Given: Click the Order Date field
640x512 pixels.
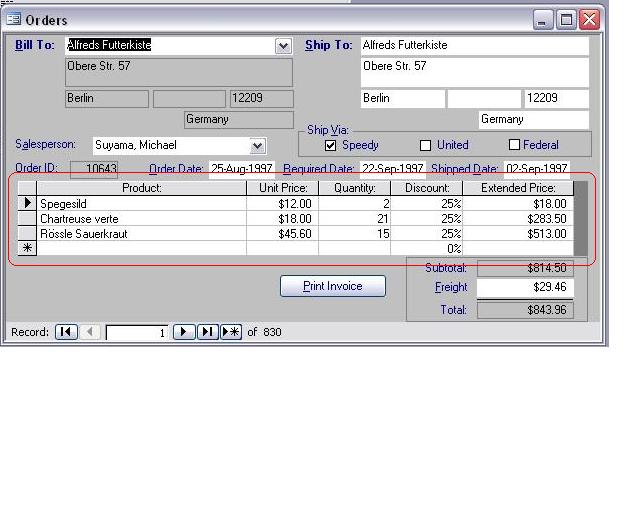Looking at the screenshot, I should [243, 169].
